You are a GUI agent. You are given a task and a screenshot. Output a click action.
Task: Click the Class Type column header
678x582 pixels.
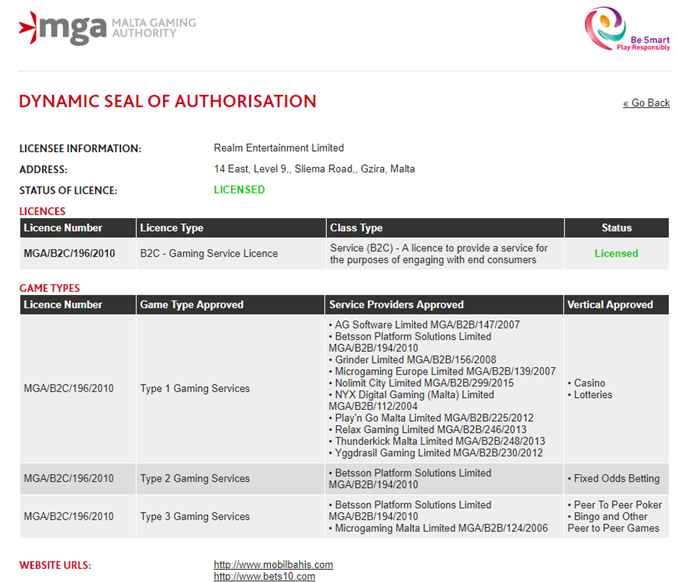[x=445, y=228]
